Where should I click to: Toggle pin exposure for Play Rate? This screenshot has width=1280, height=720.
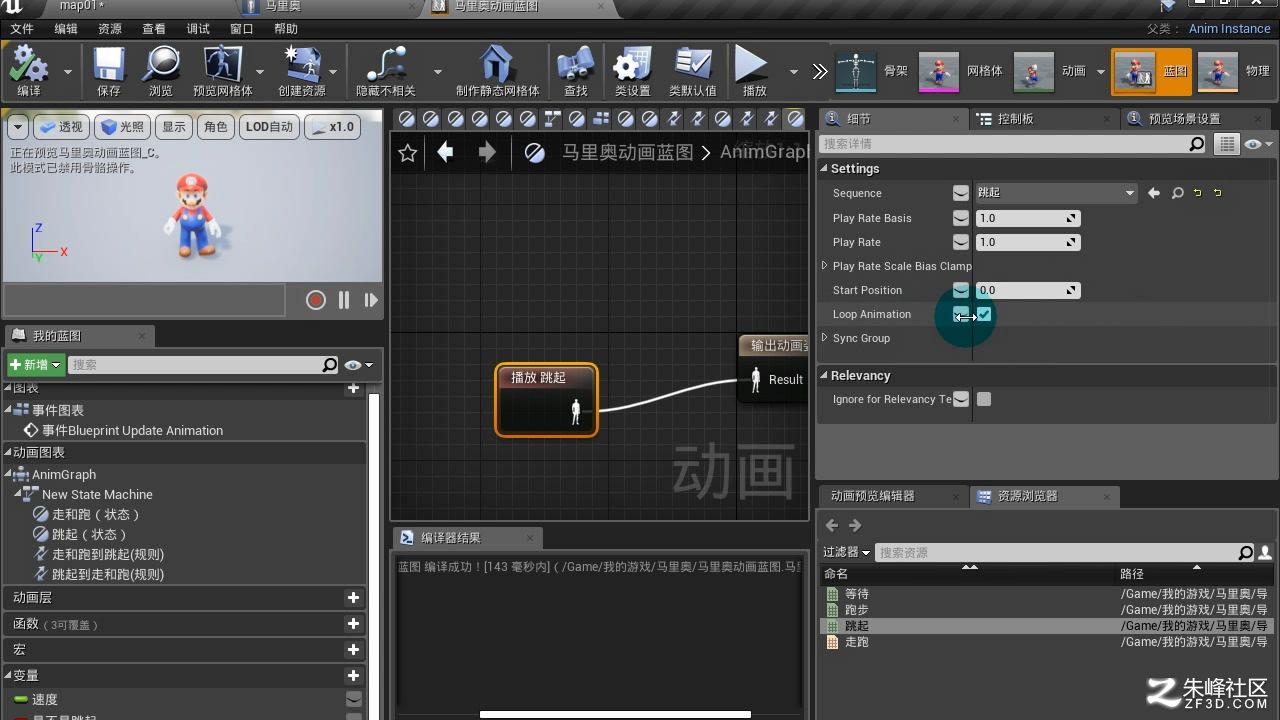[960, 242]
